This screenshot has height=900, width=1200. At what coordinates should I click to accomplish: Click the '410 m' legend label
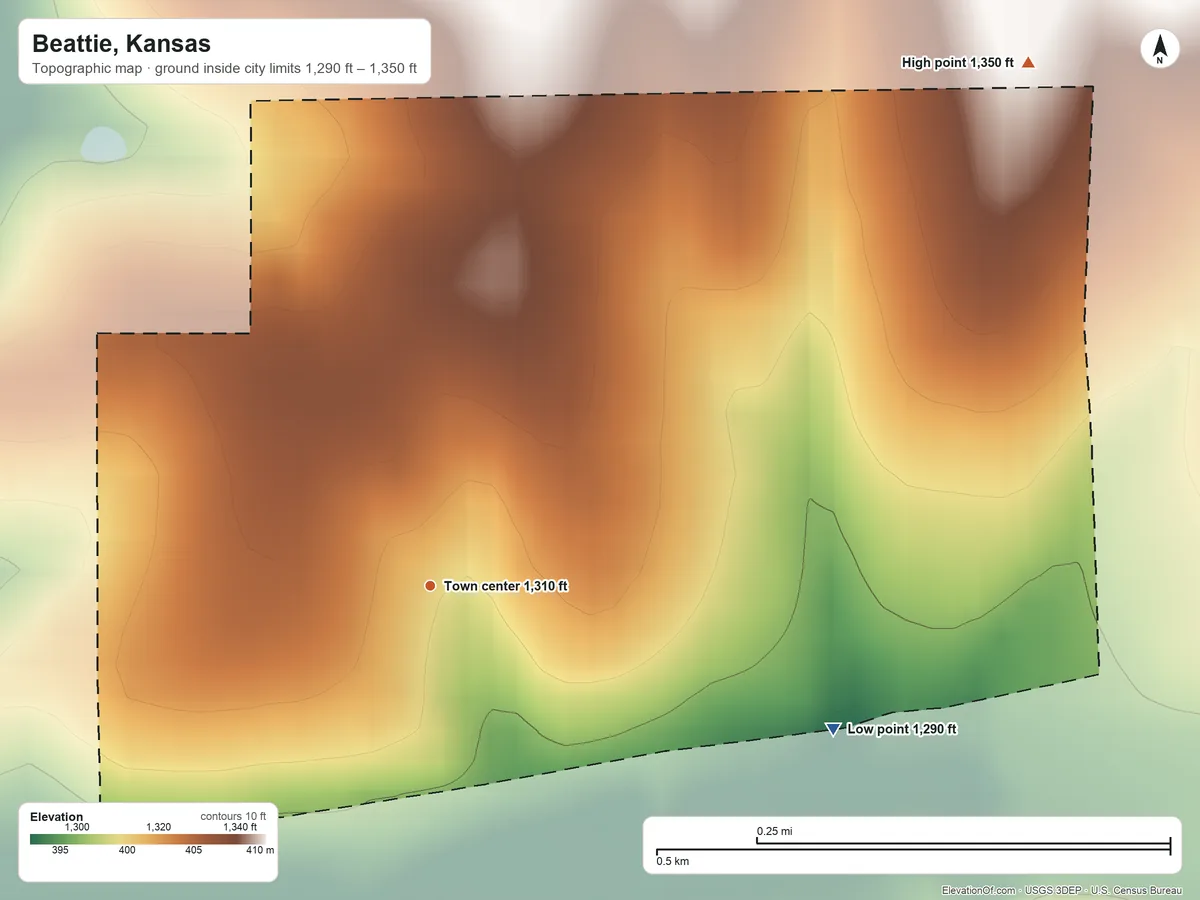[x=261, y=850]
